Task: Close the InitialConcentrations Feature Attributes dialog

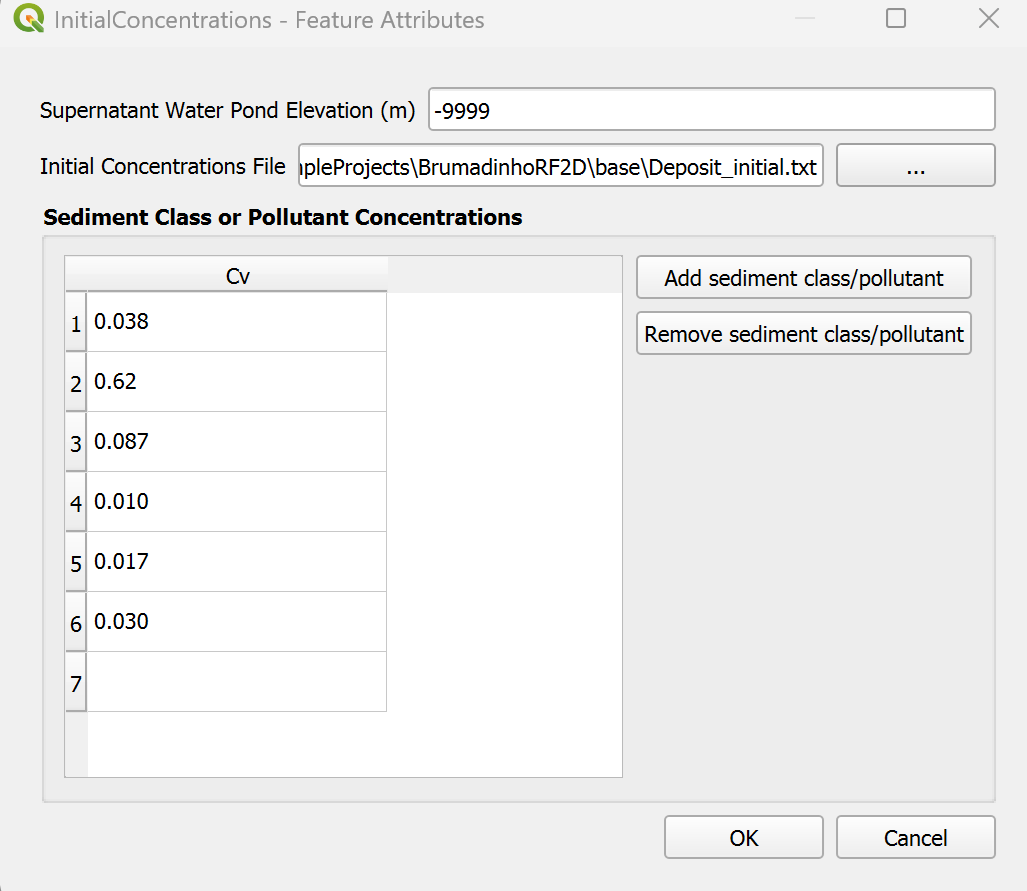Action: click(x=988, y=19)
